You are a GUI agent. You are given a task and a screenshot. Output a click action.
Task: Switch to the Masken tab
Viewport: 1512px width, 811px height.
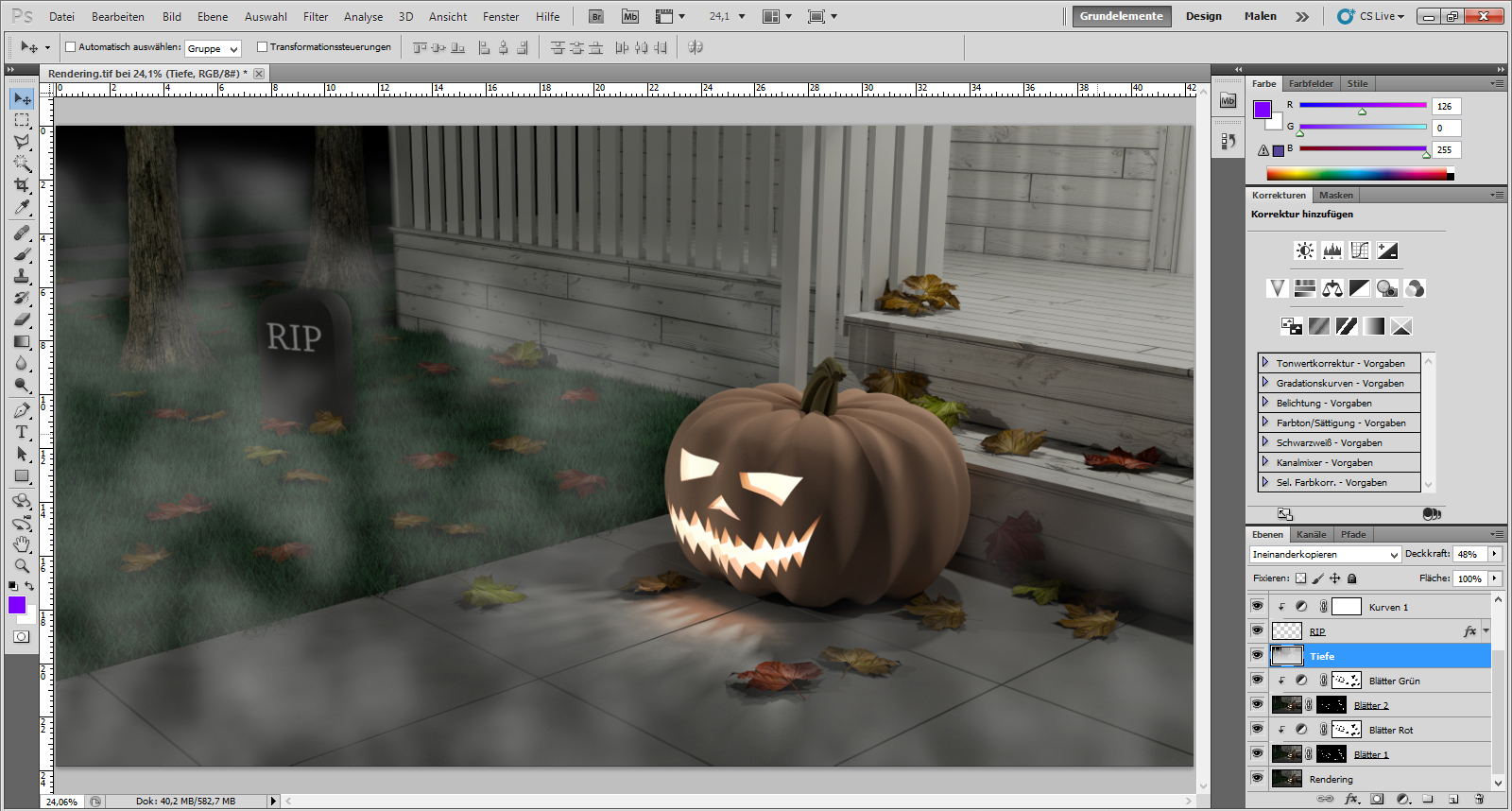coord(1336,195)
